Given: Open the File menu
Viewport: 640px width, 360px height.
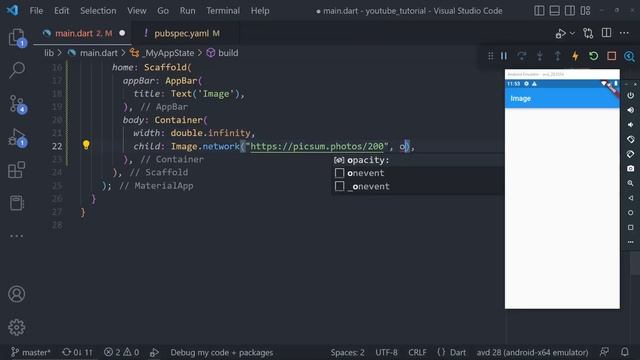Looking at the screenshot, I should pos(36,11).
